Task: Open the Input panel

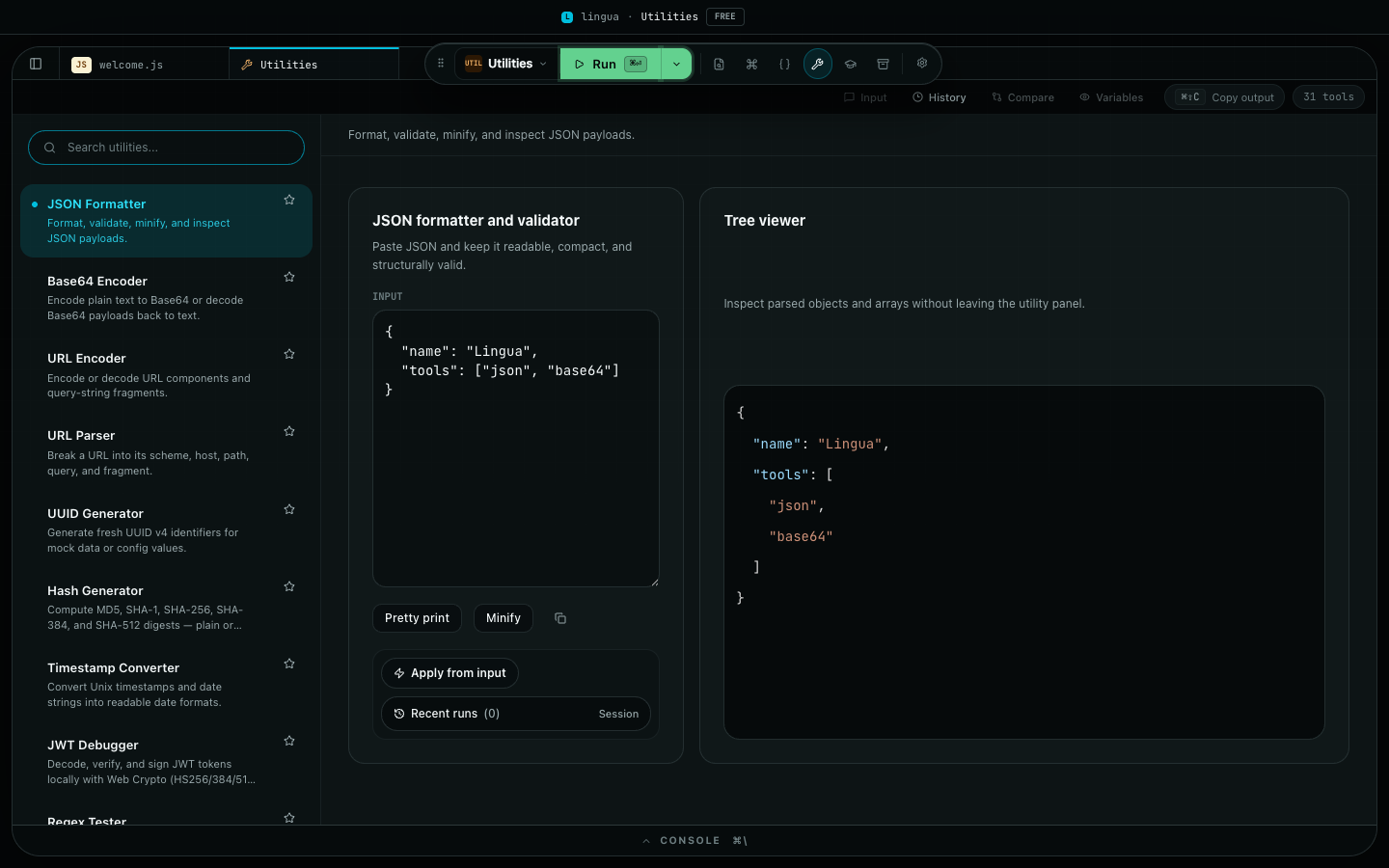Action: (865, 97)
